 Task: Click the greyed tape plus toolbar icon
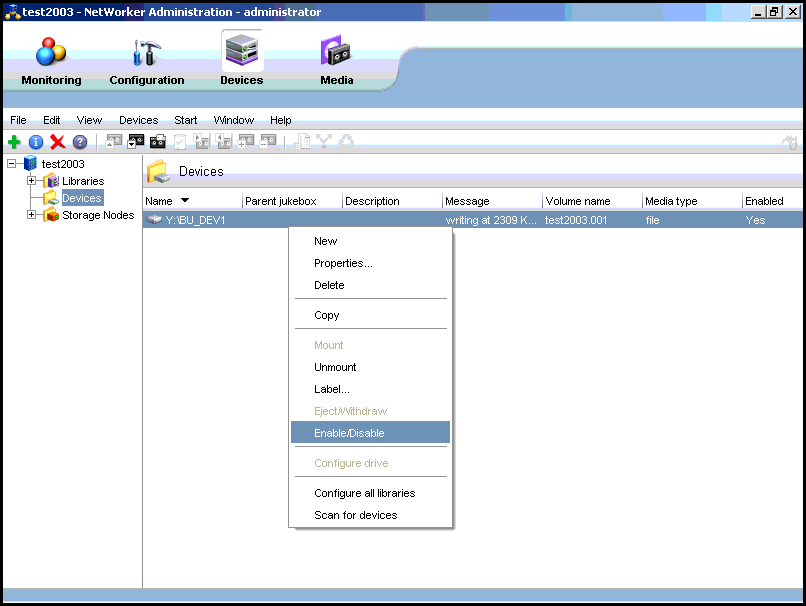[x=246, y=141]
